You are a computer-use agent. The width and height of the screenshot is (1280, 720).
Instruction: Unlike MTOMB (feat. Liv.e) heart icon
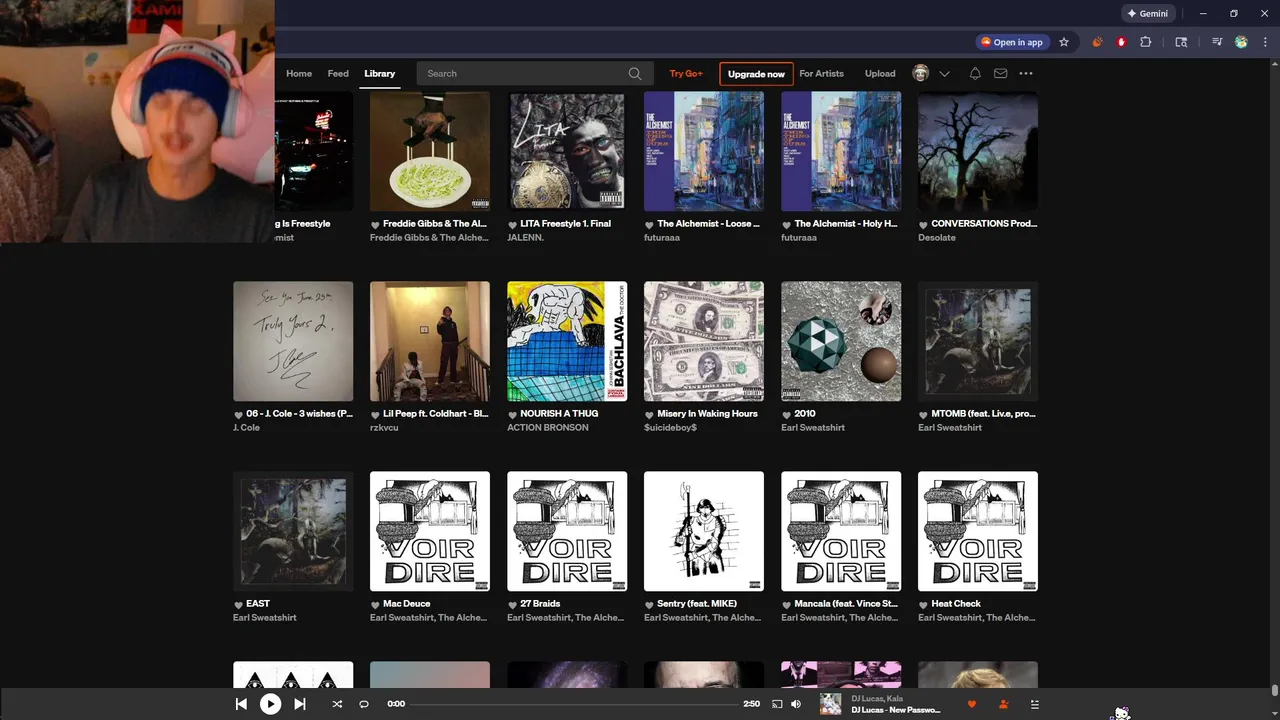click(923, 415)
